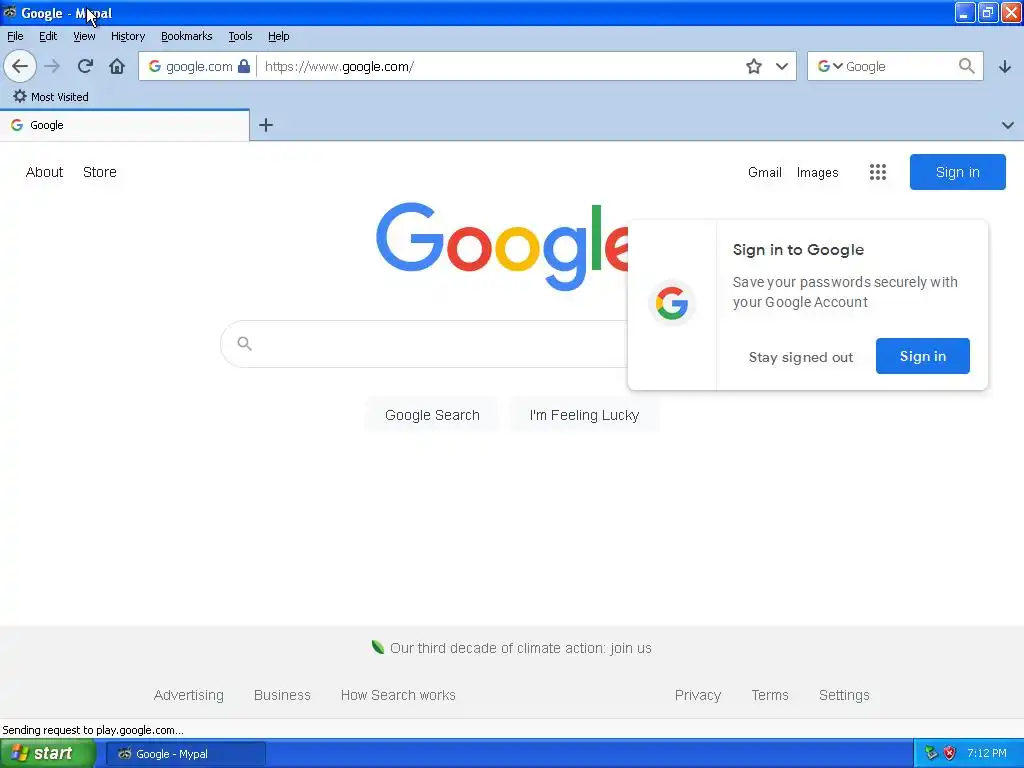This screenshot has width=1024, height=768.
Task: Click Mypal raccoon icon in title bar
Action: (10, 12)
